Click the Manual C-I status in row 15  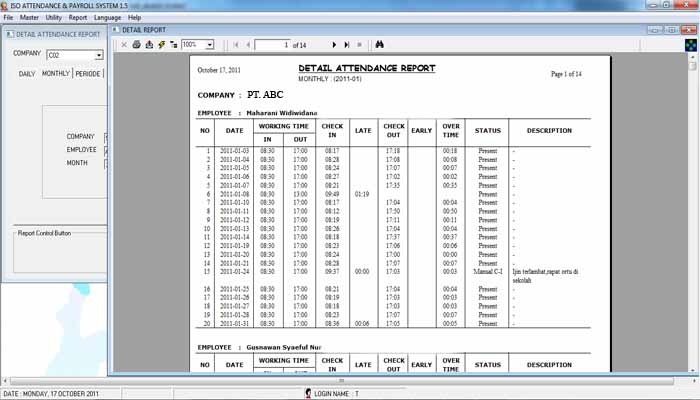pyautogui.click(x=488, y=271)
